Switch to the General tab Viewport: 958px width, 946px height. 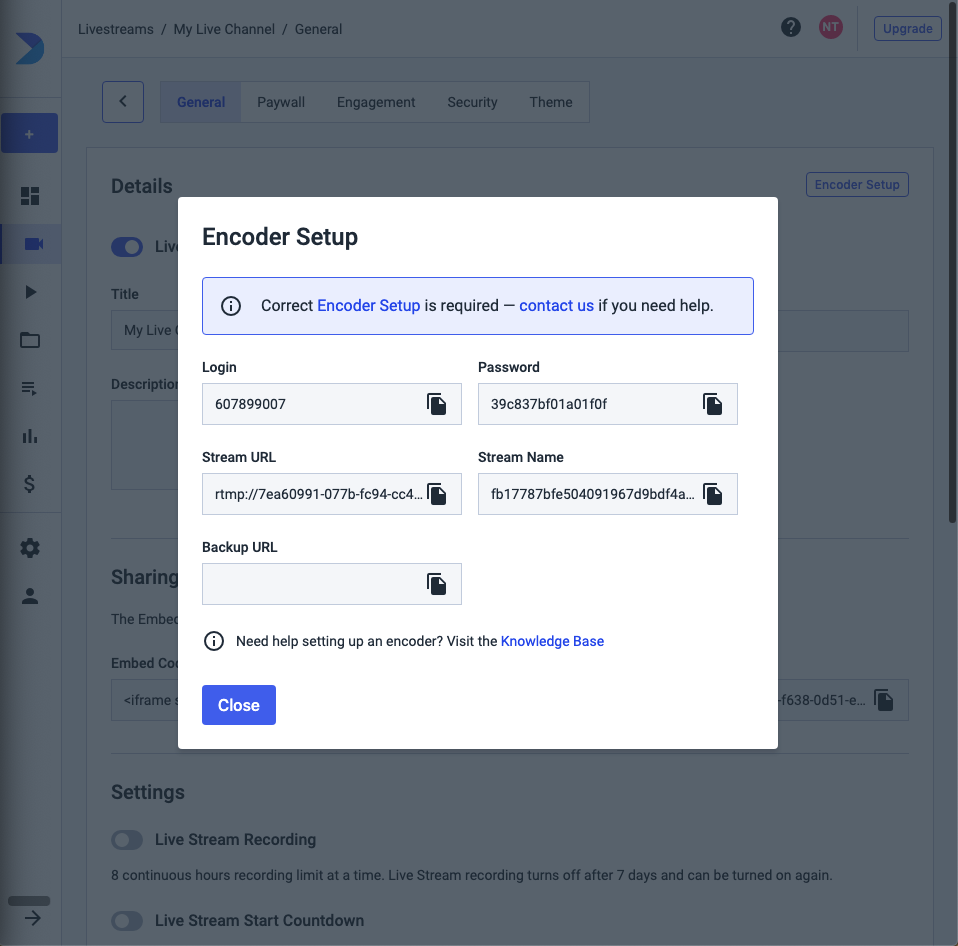[x=201, y=102]
